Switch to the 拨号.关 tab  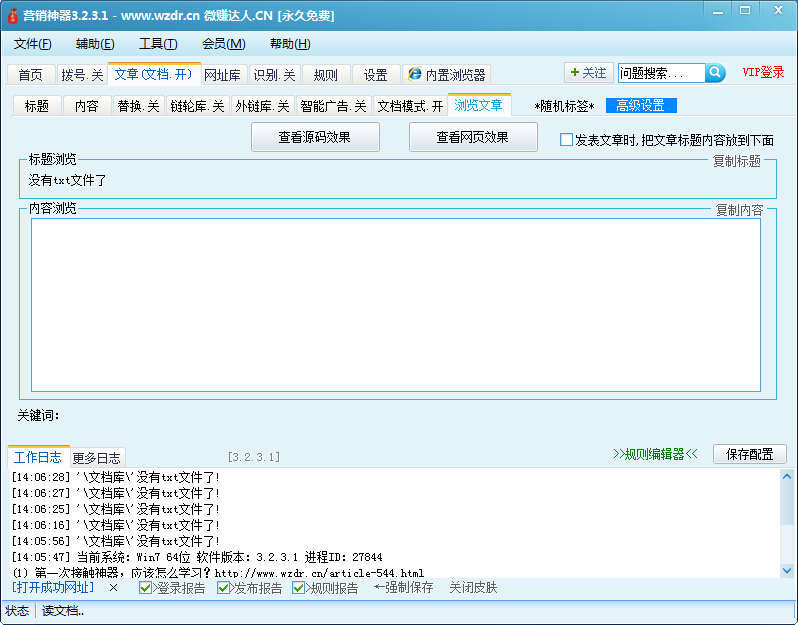tap(82, 75)
